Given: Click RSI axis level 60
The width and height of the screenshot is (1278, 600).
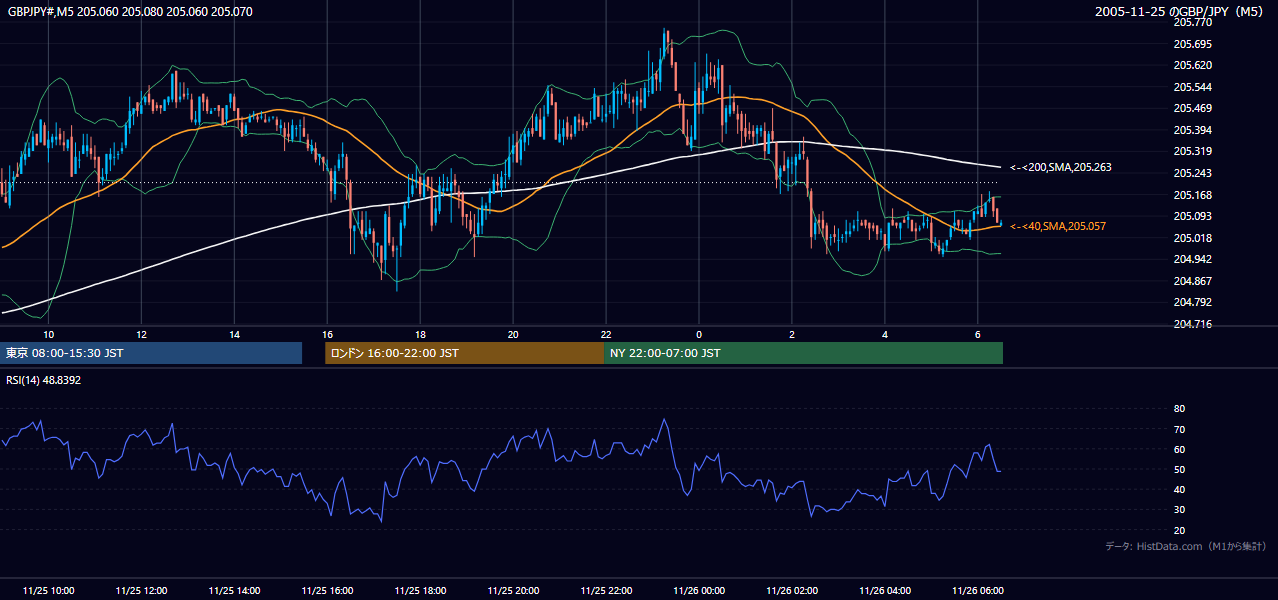Looking at the screenshot, I should [x=1179, y=449].
